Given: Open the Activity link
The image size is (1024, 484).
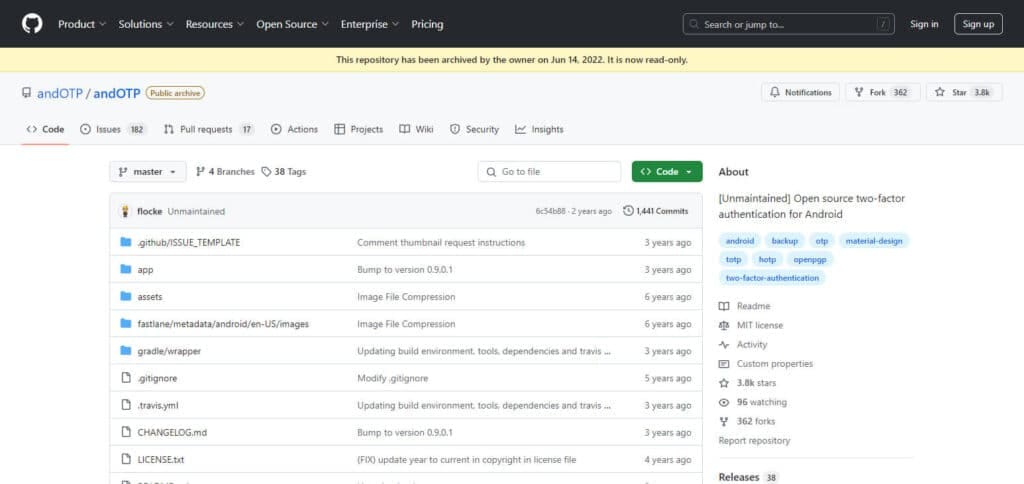Looking at the screenshot, I should [743, 344].
